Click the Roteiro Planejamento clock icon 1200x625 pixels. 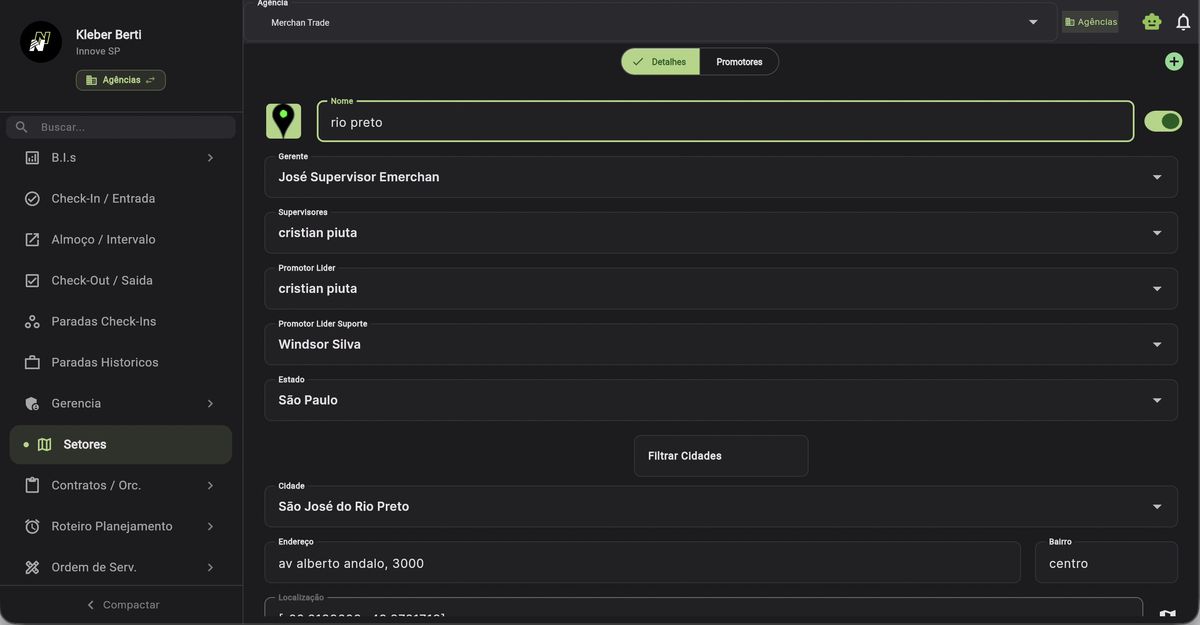(x=32, y=527)
